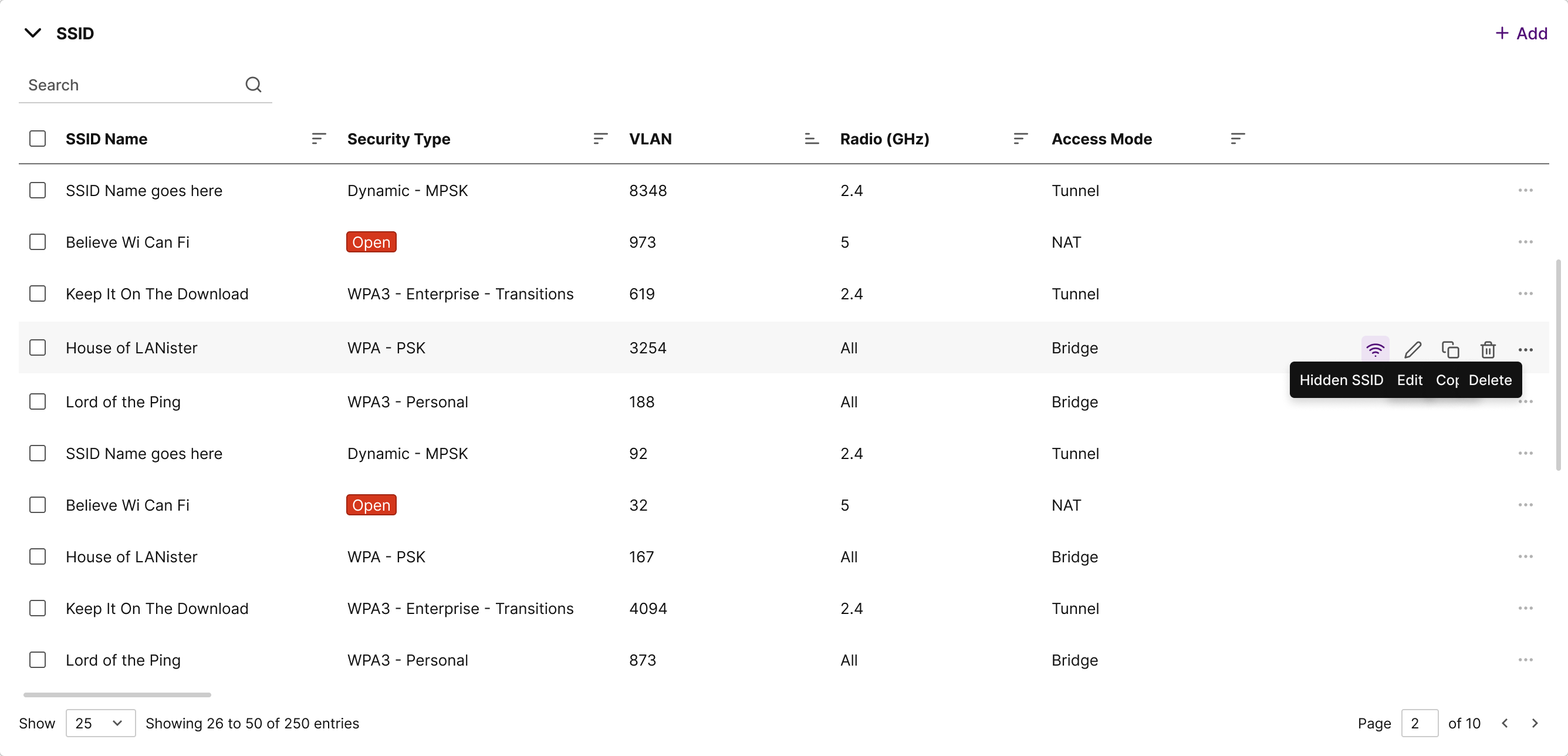Image resolution: width=1568 pixels, height=756 pixels.
Task: Sort by the VLAN column icon
Action: pyautogui.click(x=811, y=139)
